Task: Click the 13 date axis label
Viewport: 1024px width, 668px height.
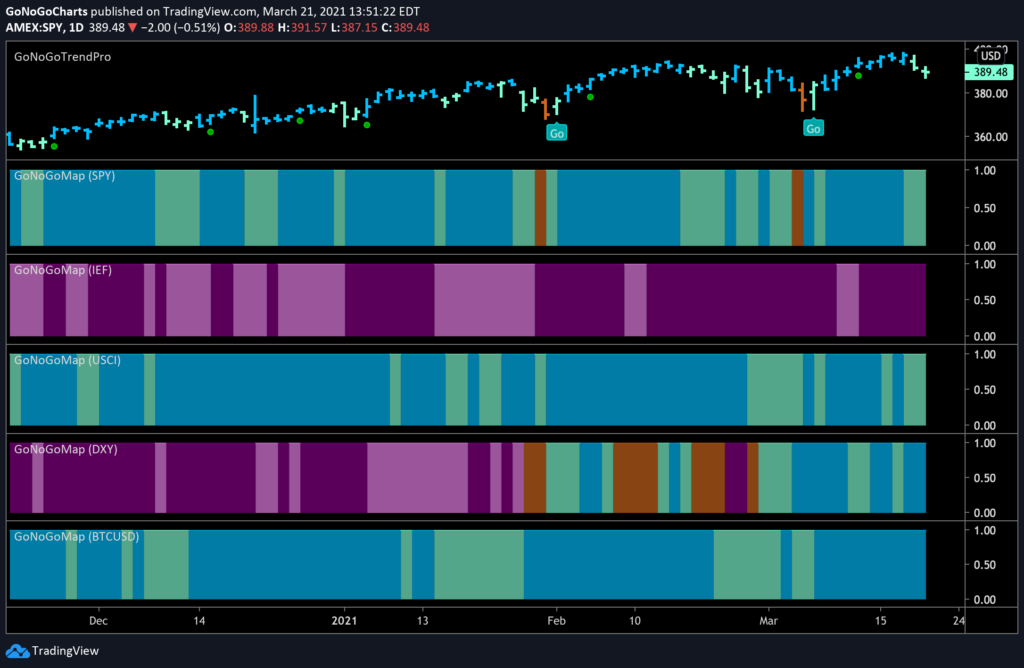Action: 423,620
